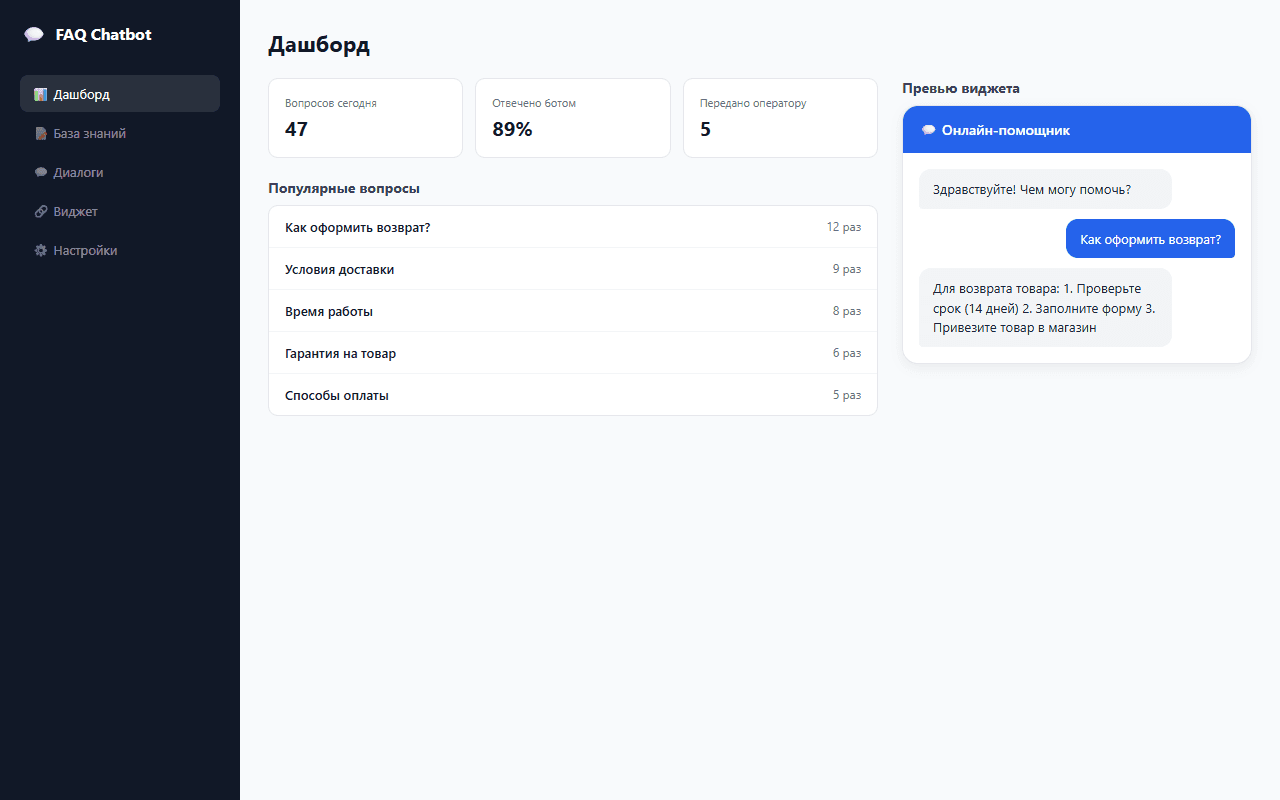1280x800 pixels.
Task: Go to База знаний section
Action: point(120,133)
